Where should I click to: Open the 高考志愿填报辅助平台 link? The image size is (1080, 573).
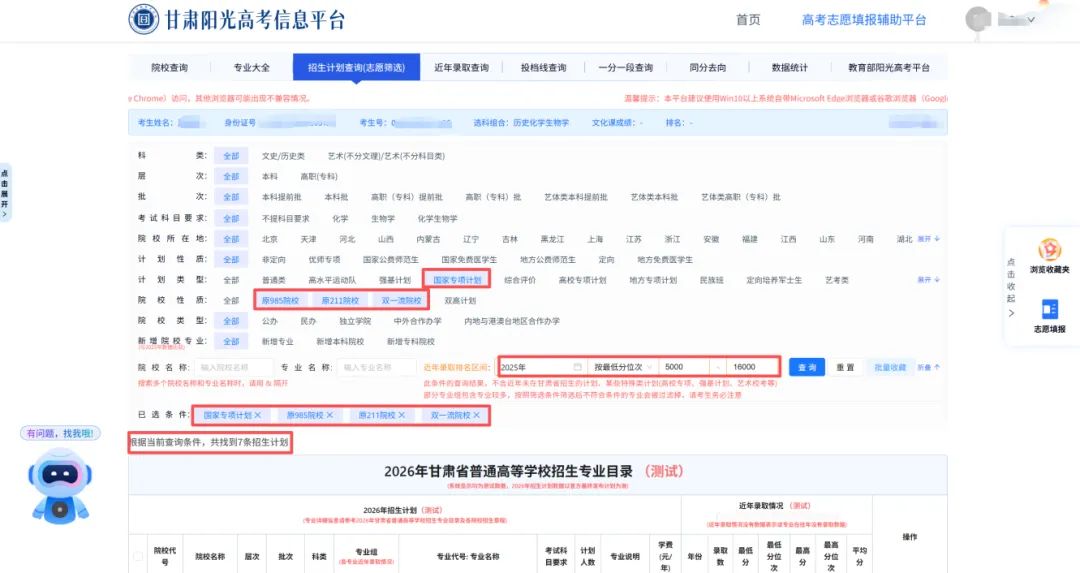pos(864,20)
